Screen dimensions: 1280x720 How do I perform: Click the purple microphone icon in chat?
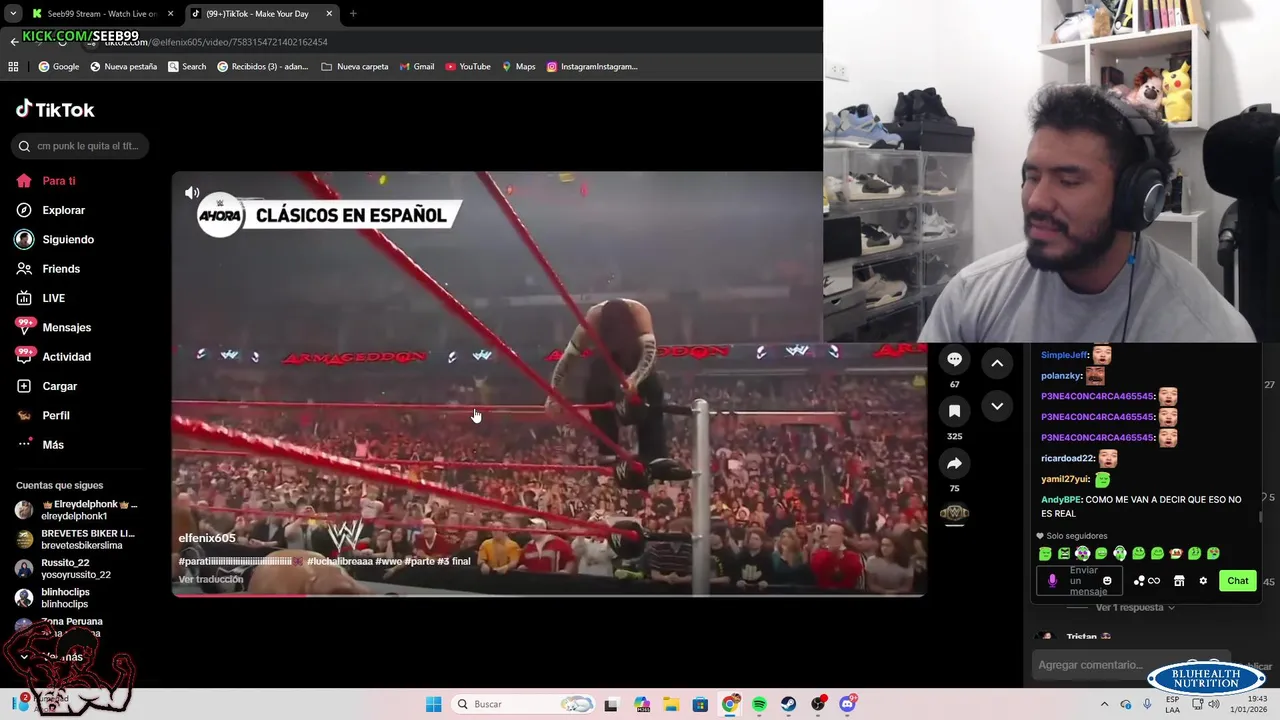[1052, 581]
